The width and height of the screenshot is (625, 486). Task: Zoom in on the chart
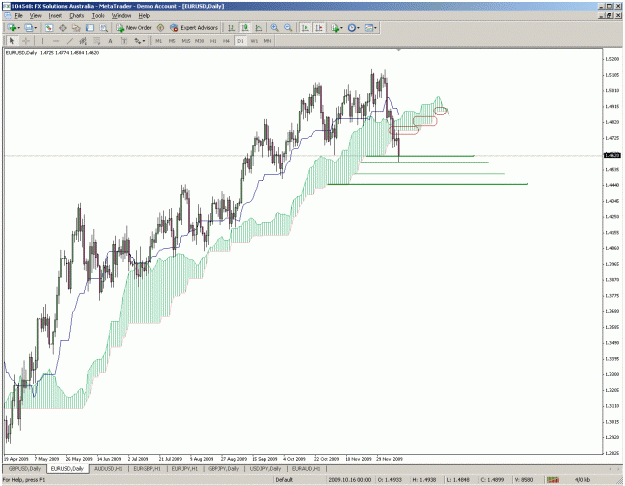click(x=274, y=28)
